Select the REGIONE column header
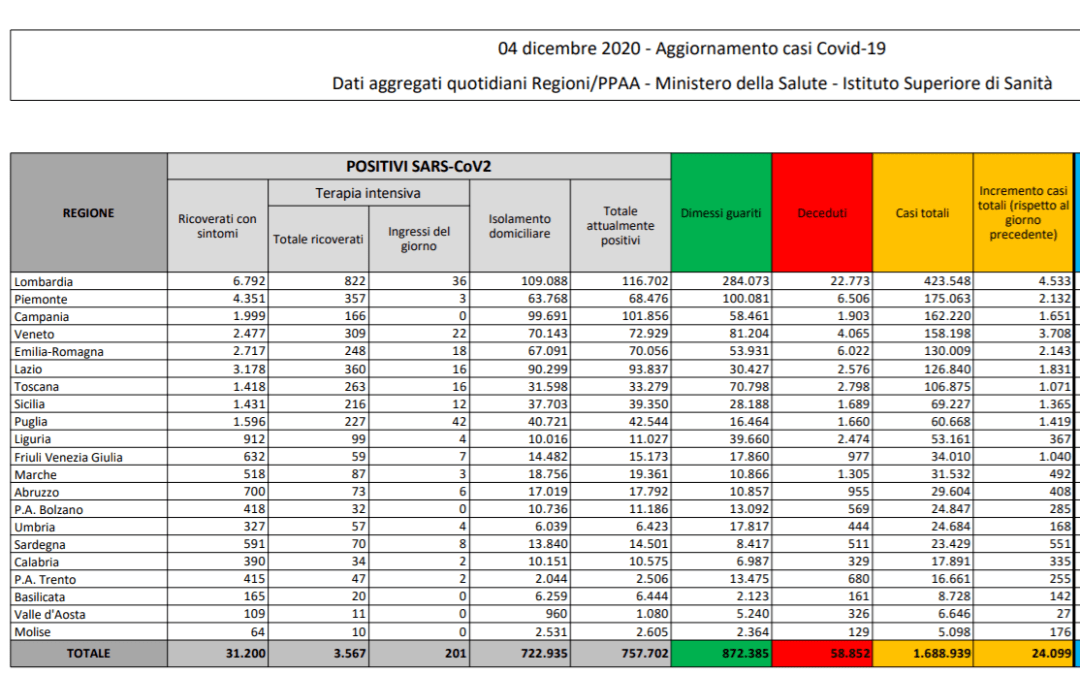This screenshot has width=1080, height=675. click(89, 213)
